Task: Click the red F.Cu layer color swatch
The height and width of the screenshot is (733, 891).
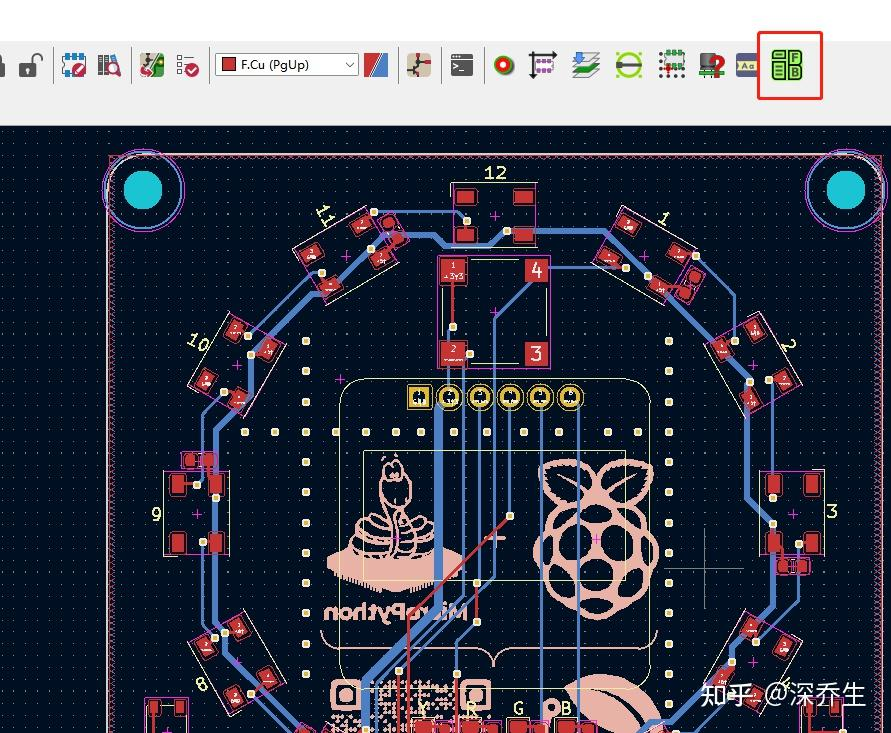Action: [230, 64]
